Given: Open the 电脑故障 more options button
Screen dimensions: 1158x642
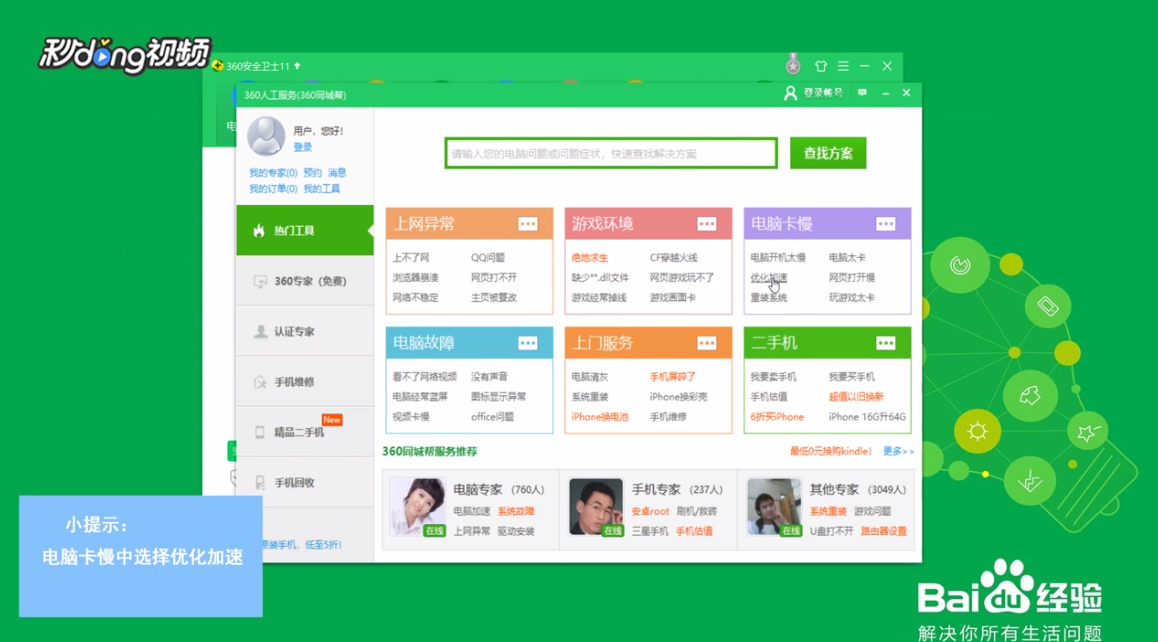Looking at the screenshot, I should [x=527, y=343].
